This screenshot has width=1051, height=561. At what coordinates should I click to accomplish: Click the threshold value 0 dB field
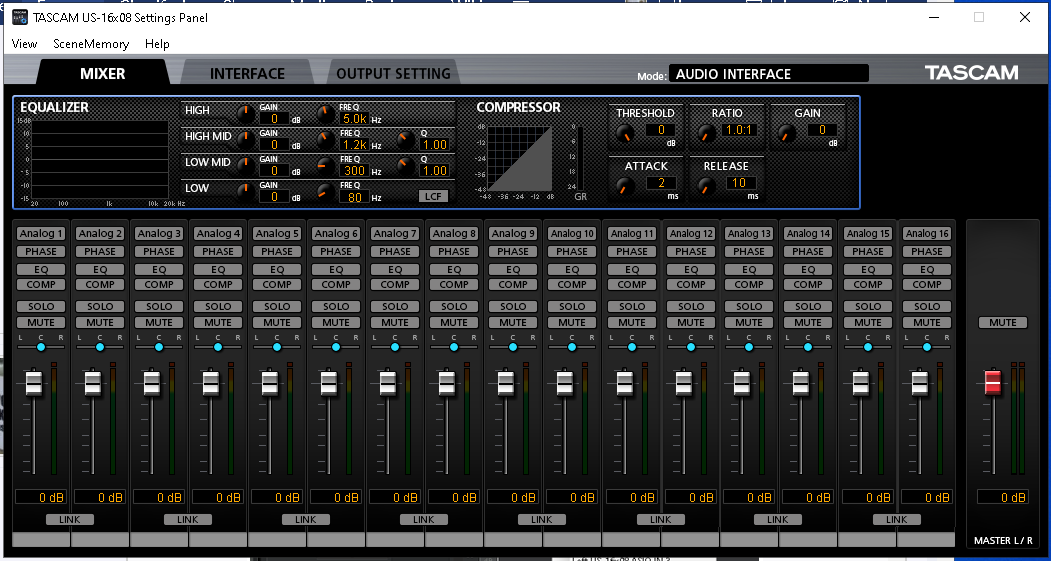tap(662, 130)
